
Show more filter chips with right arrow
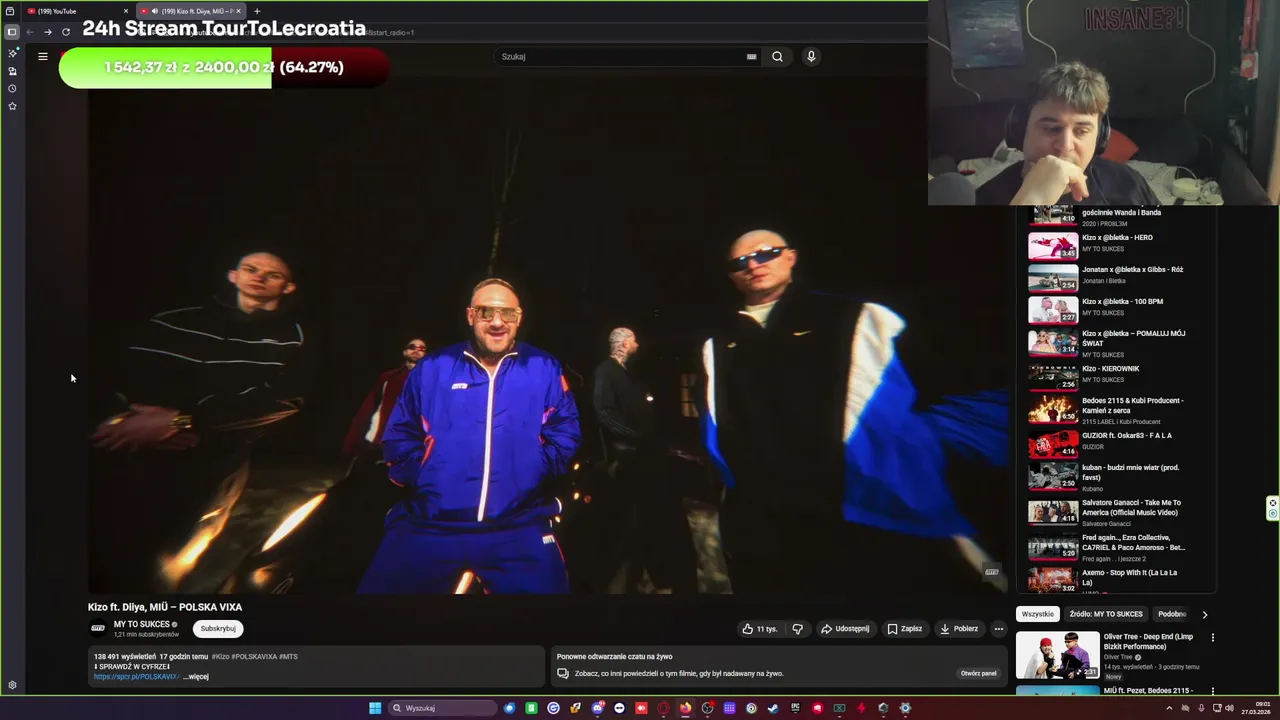pos(1204,614)
